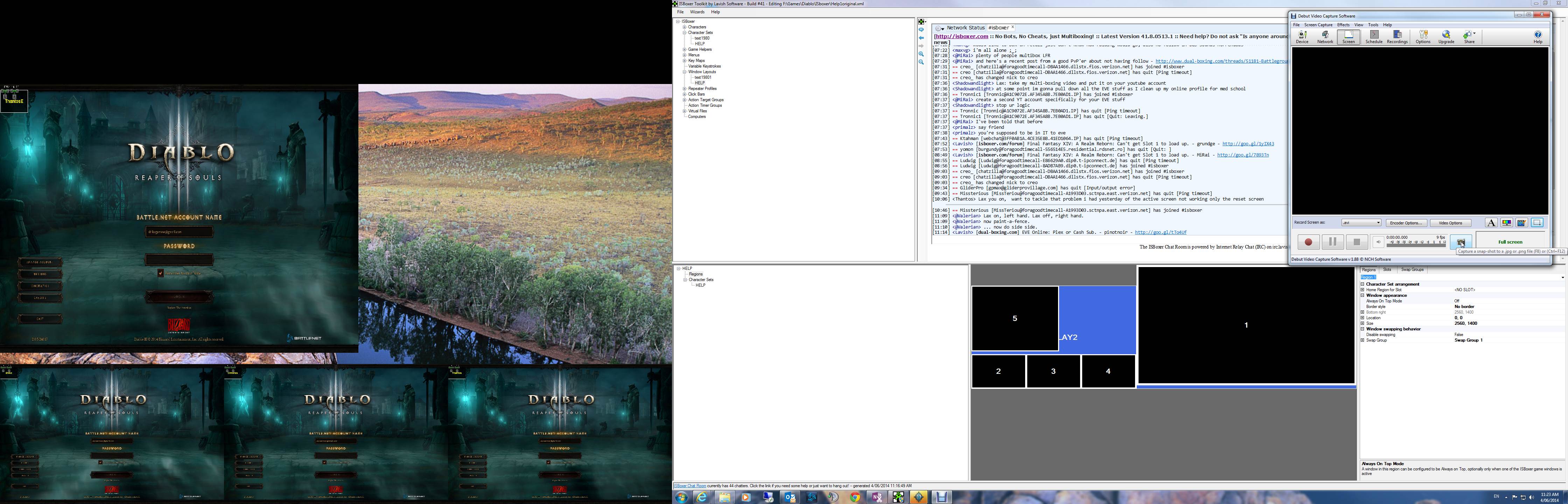Image resolution: width=1568 pixels, height=504 pixels.
Task: Click the chat bubble icon in chat sidebar
Action: (921, 30)
